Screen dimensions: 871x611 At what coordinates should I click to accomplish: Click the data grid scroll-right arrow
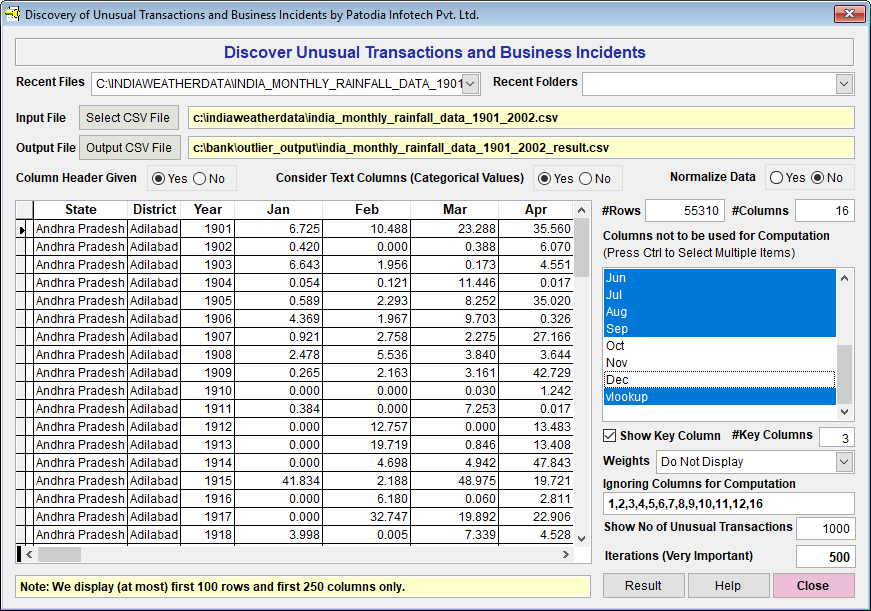pos(566,554)
